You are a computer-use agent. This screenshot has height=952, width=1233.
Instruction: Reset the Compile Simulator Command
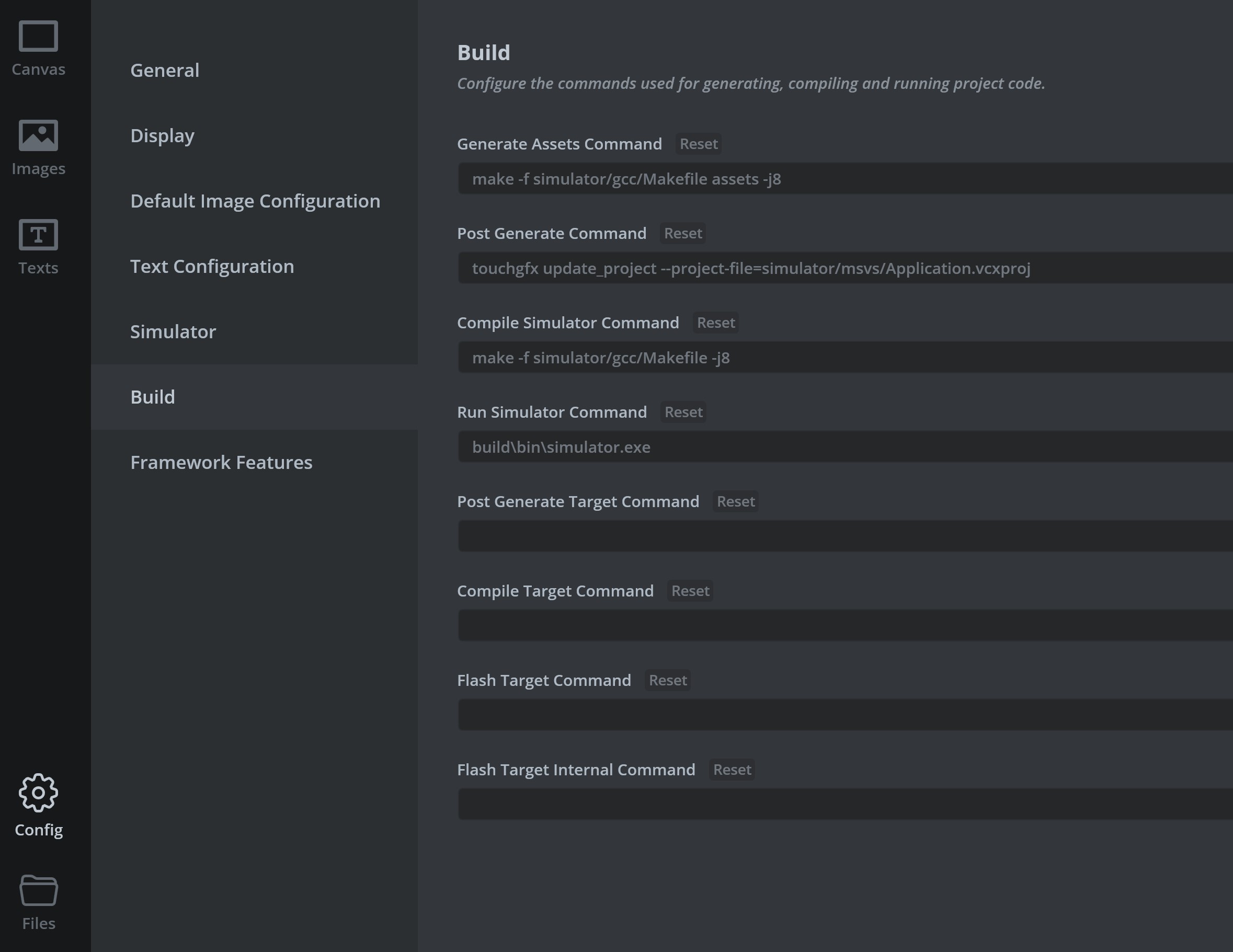pos(715,323)
